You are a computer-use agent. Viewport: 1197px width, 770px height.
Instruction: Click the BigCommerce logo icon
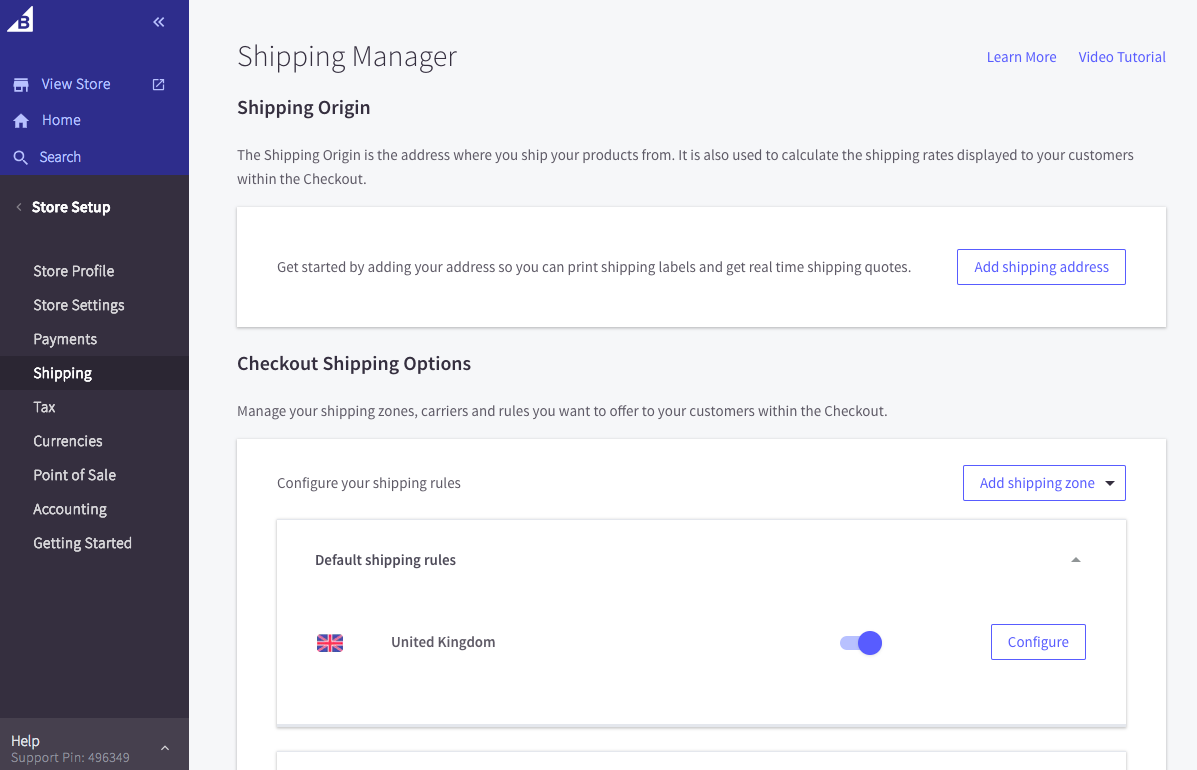pos(20,19)
